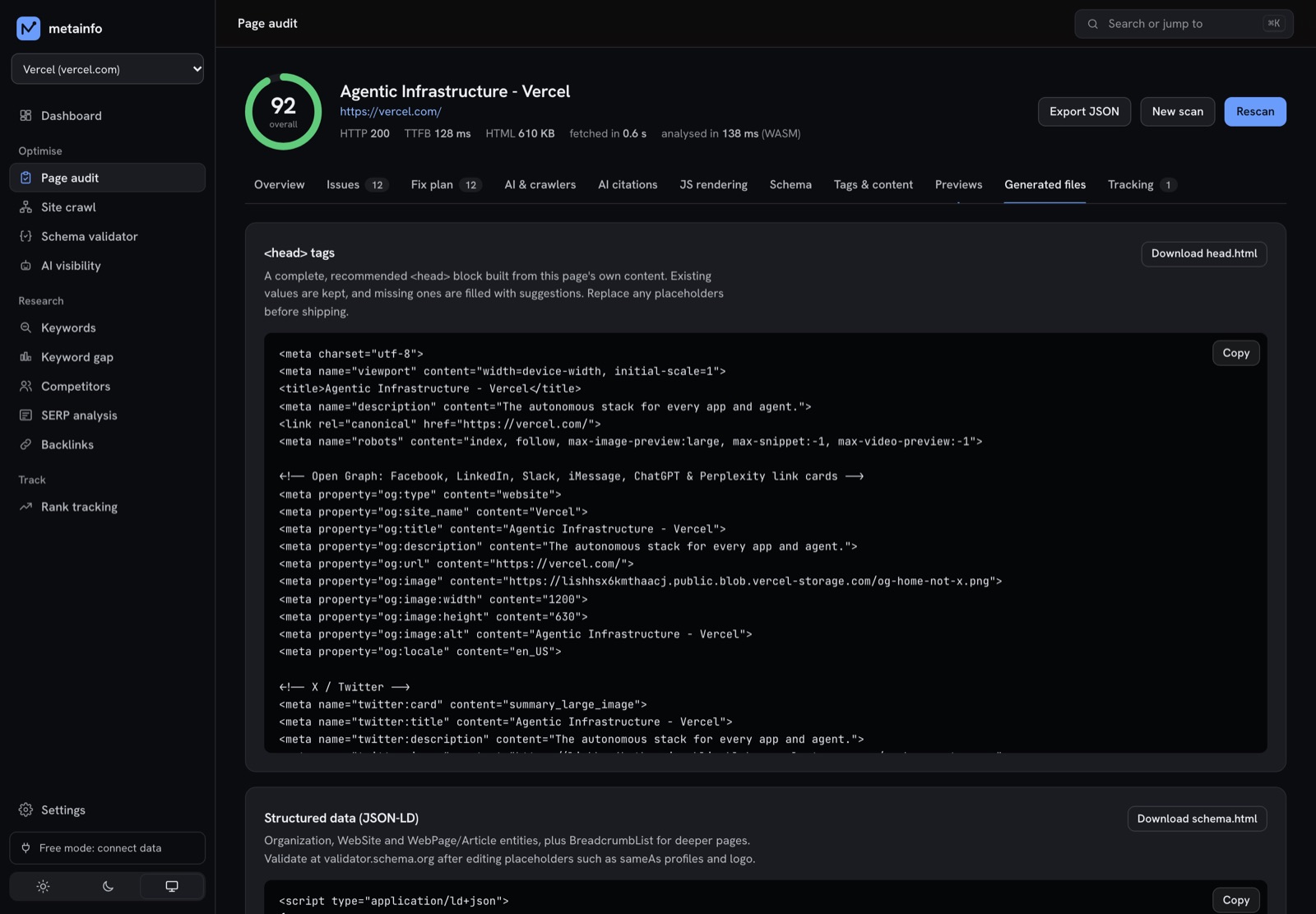Open the Settings gear icon
Image resolution: width=1316 pixels, height=914 pixels.
25,810
